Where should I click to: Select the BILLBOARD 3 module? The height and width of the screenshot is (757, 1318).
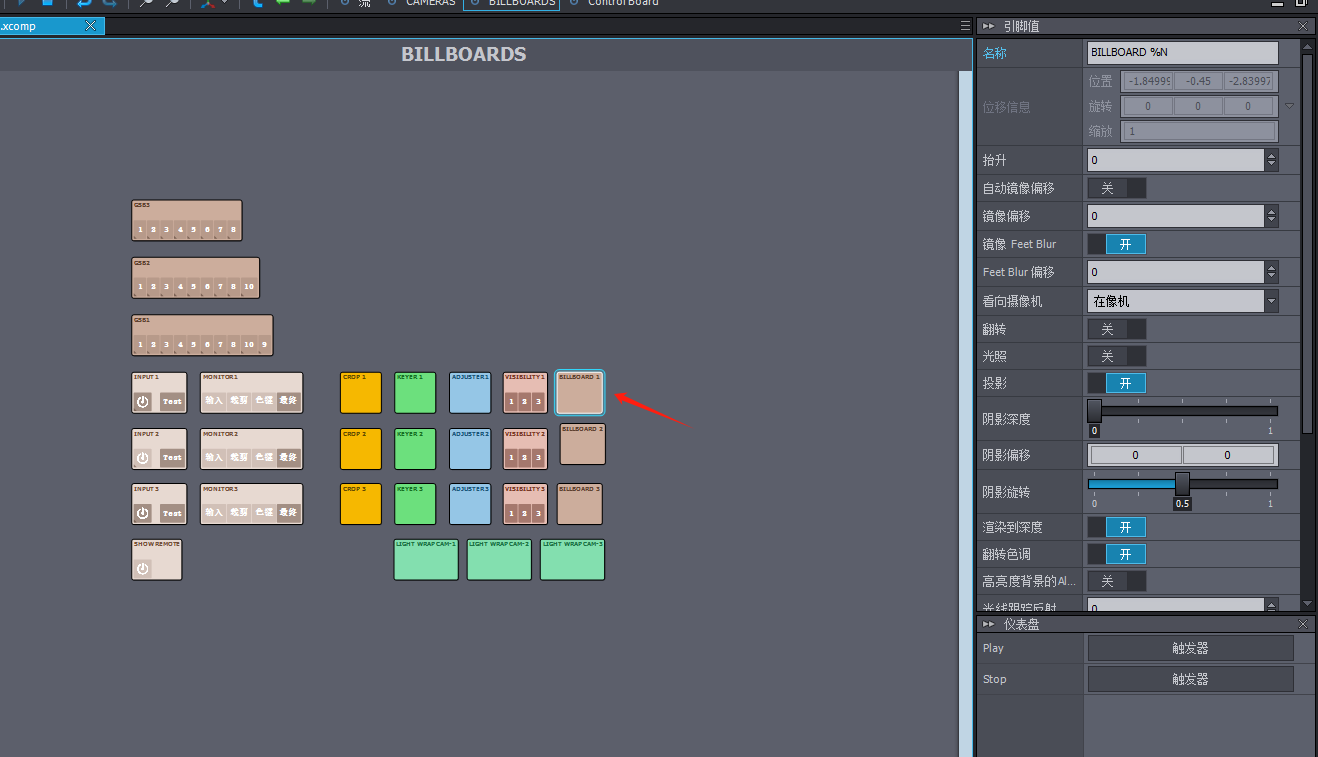[580, 504]
